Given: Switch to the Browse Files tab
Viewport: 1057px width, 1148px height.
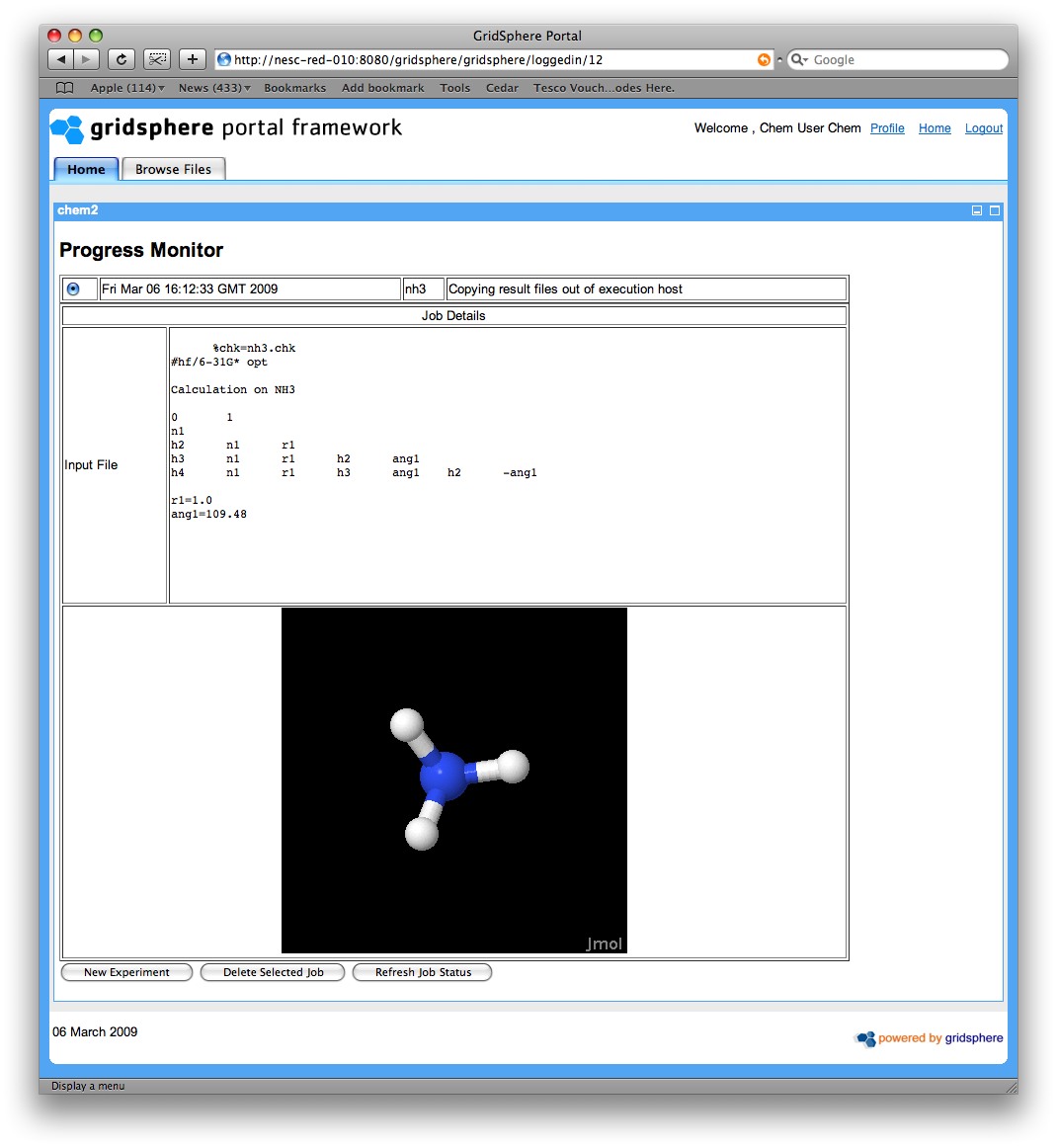Looking at the screenshot, I should tap(173, 169).
